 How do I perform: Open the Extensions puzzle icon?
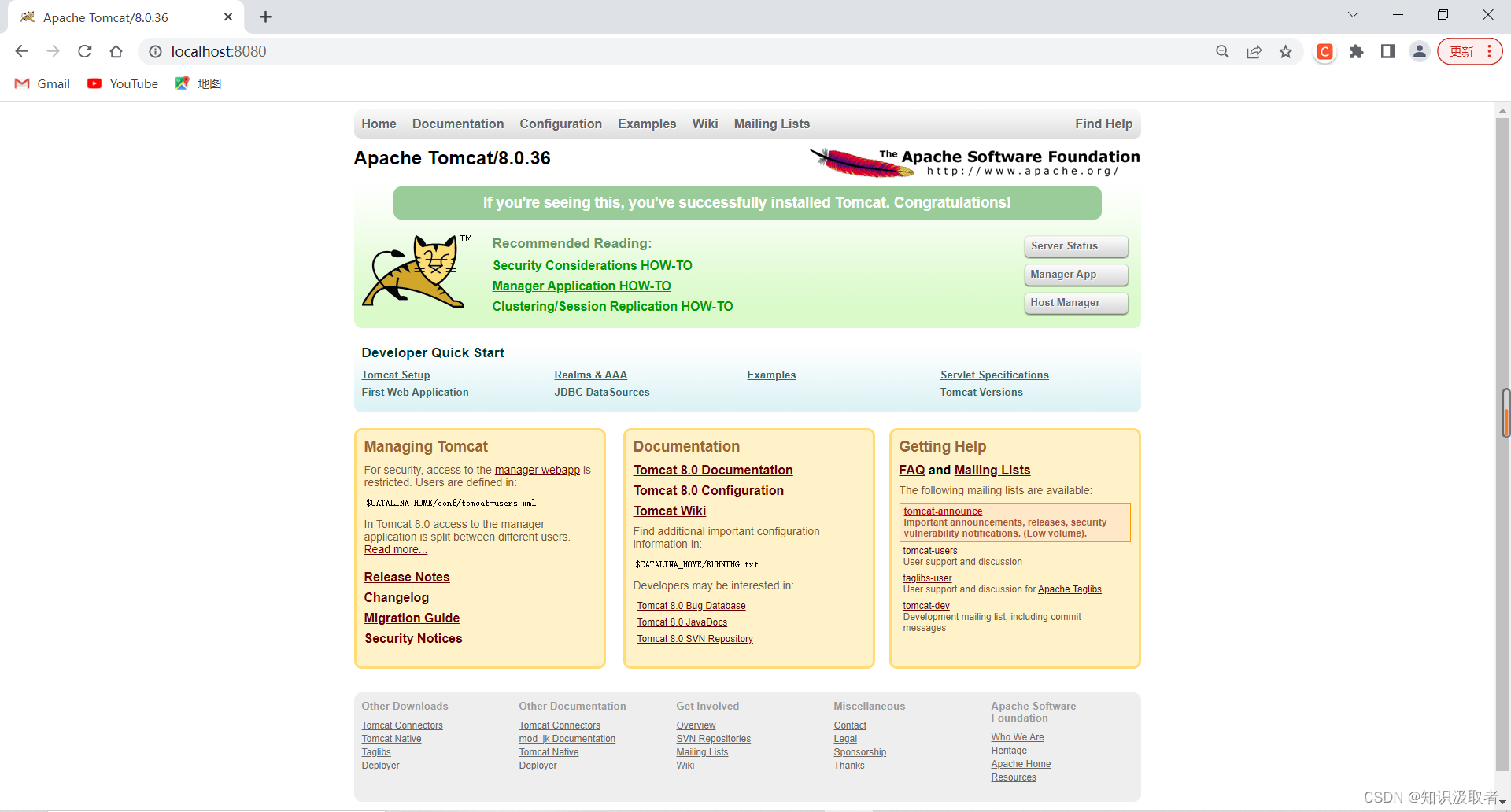(1356, 51)
